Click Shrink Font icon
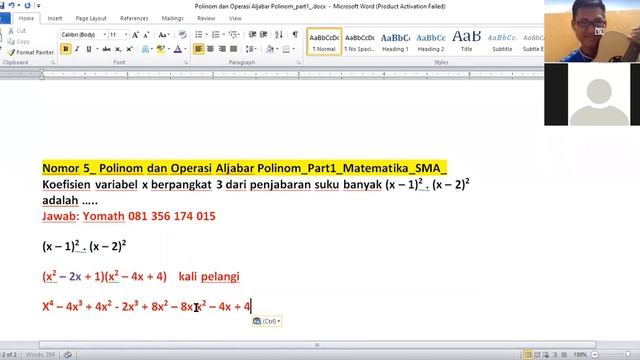This screenshot has height=360, width=640. click(x=146, y=35)
